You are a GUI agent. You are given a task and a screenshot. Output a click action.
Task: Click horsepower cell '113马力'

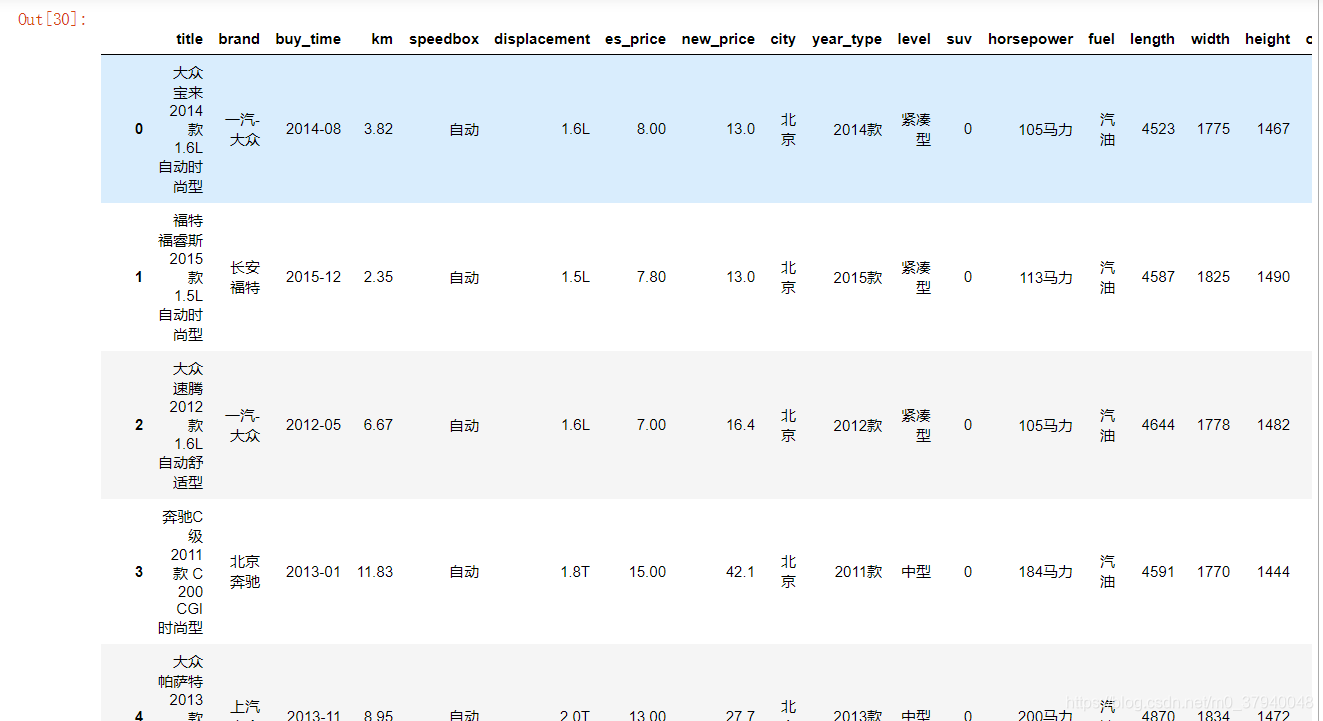click(x=1046, y=277)
